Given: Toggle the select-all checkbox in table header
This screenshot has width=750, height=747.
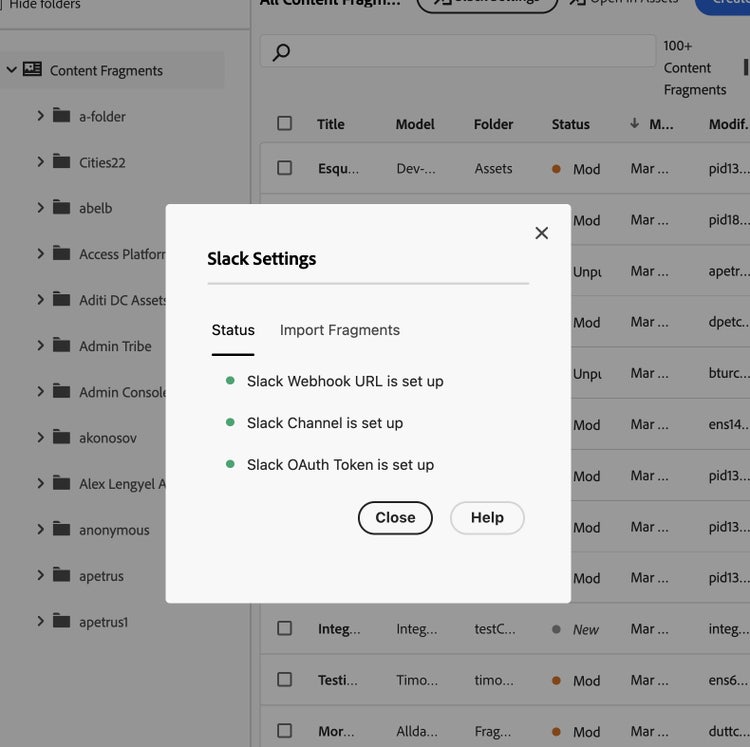Looking at the screenshot, I should [285, 124].
